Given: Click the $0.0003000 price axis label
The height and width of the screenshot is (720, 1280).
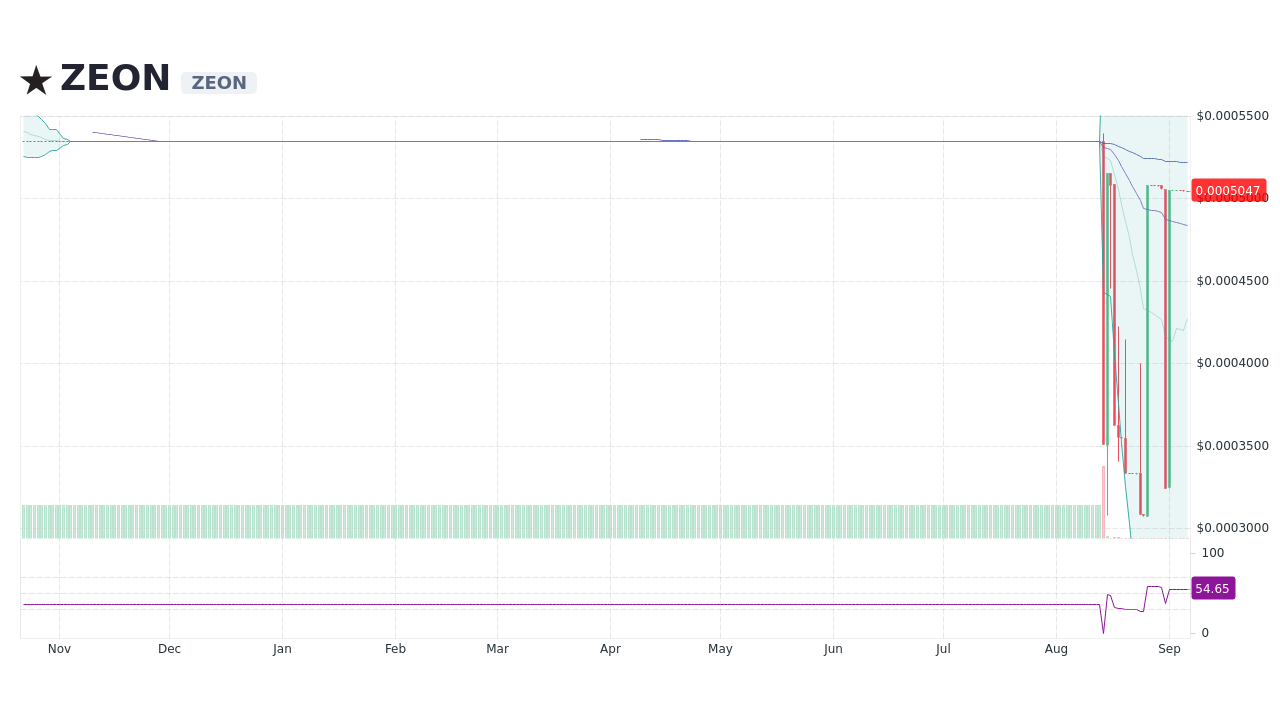Looking at the screenshot, I should pyautogui.click(x=1232, y=528).
